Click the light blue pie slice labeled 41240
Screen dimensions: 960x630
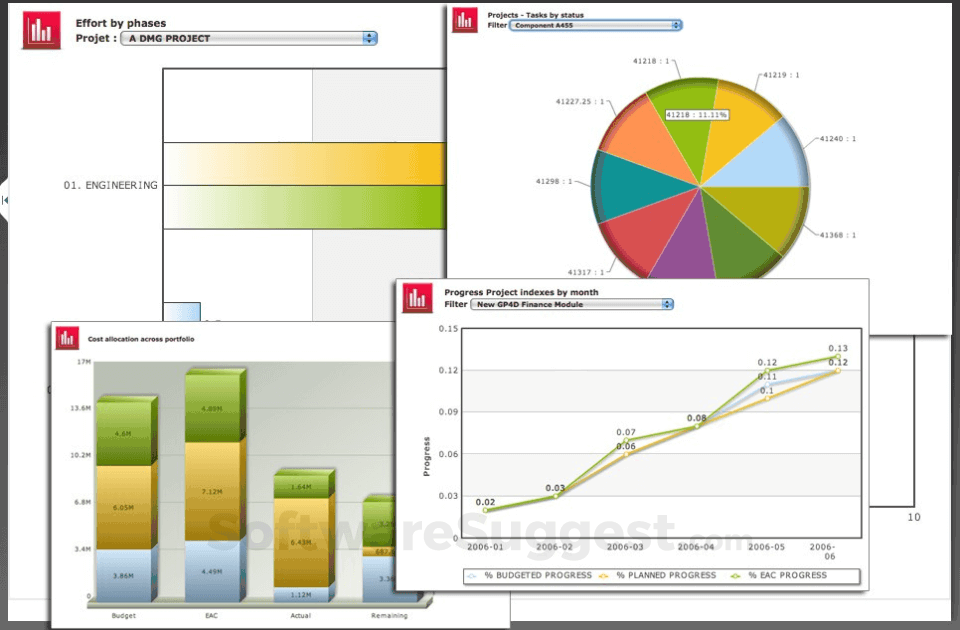[764, 159]
